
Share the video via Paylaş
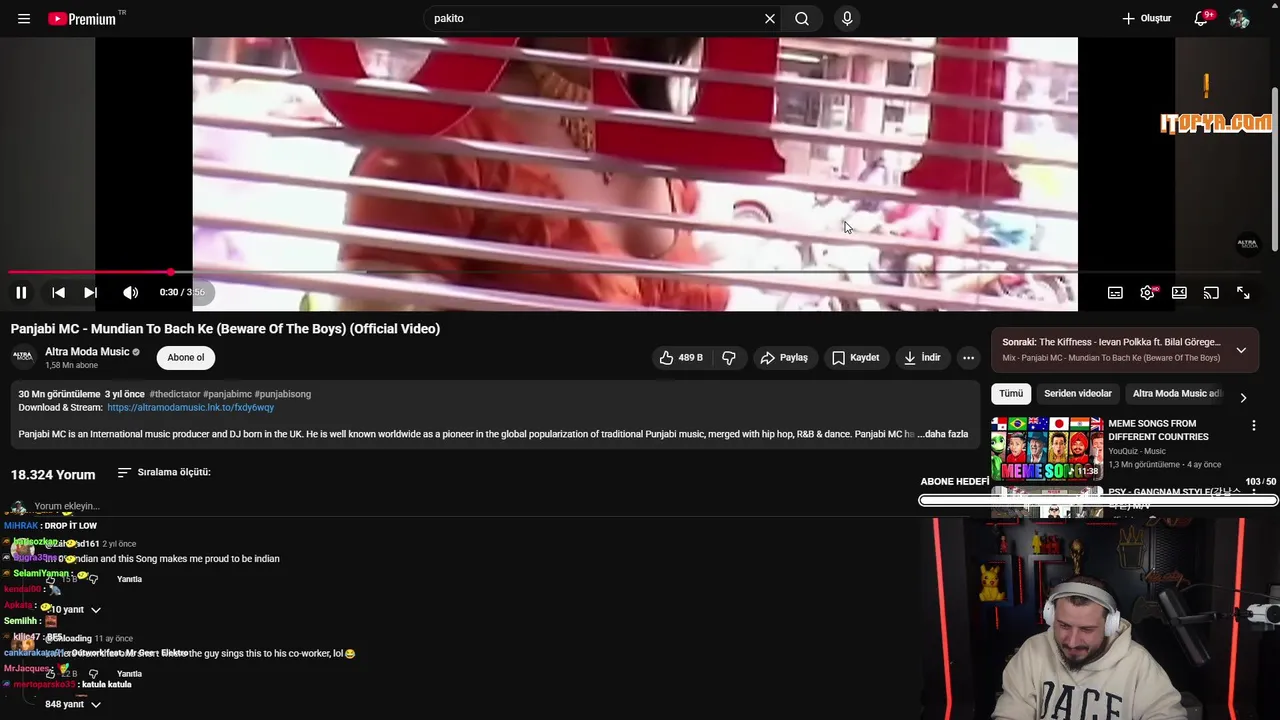click(x=783, y=357)
